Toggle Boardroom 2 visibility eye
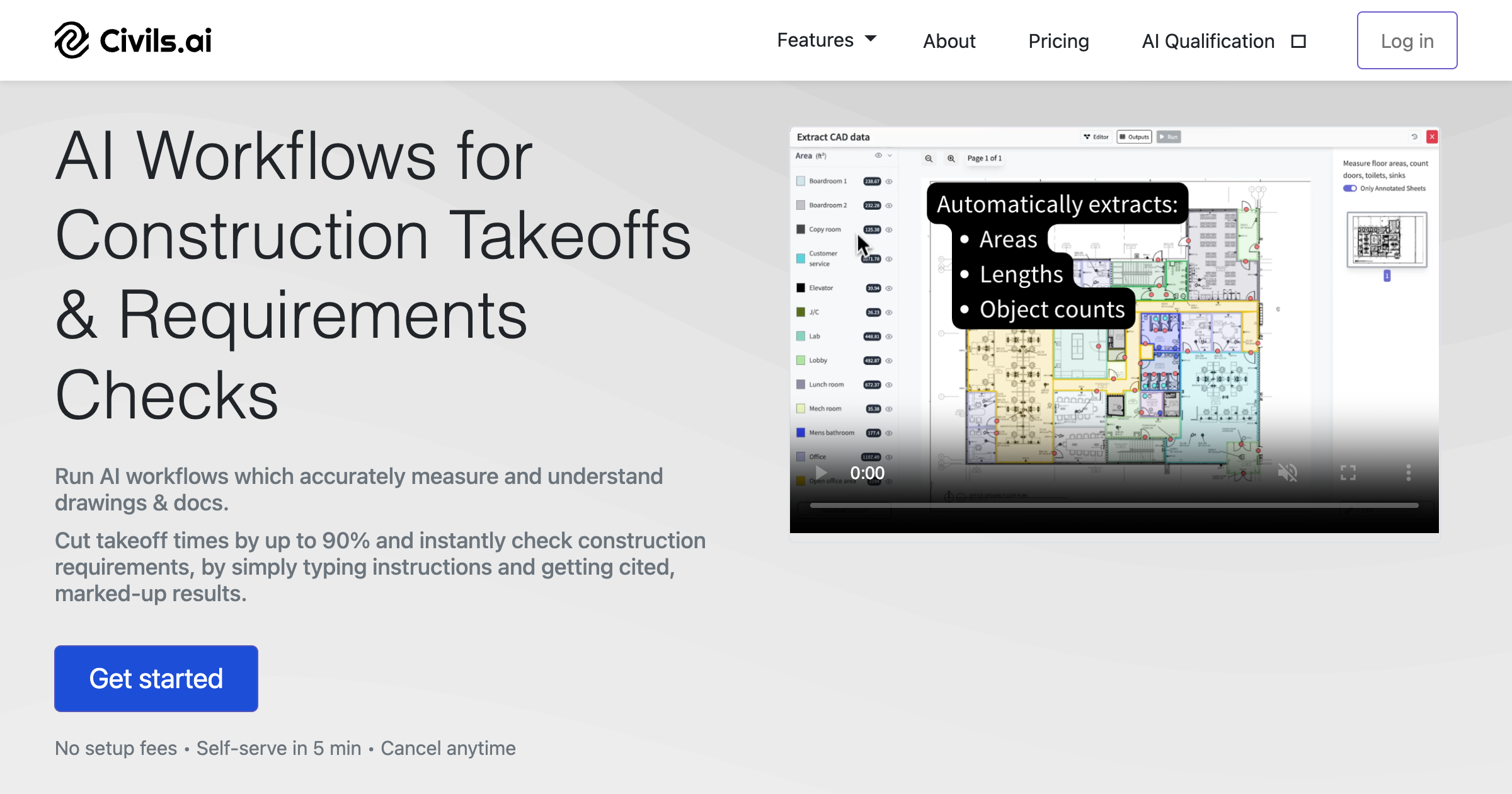Image resolution: width=1512 pixels, height=794 pixels. click(889, 205)
